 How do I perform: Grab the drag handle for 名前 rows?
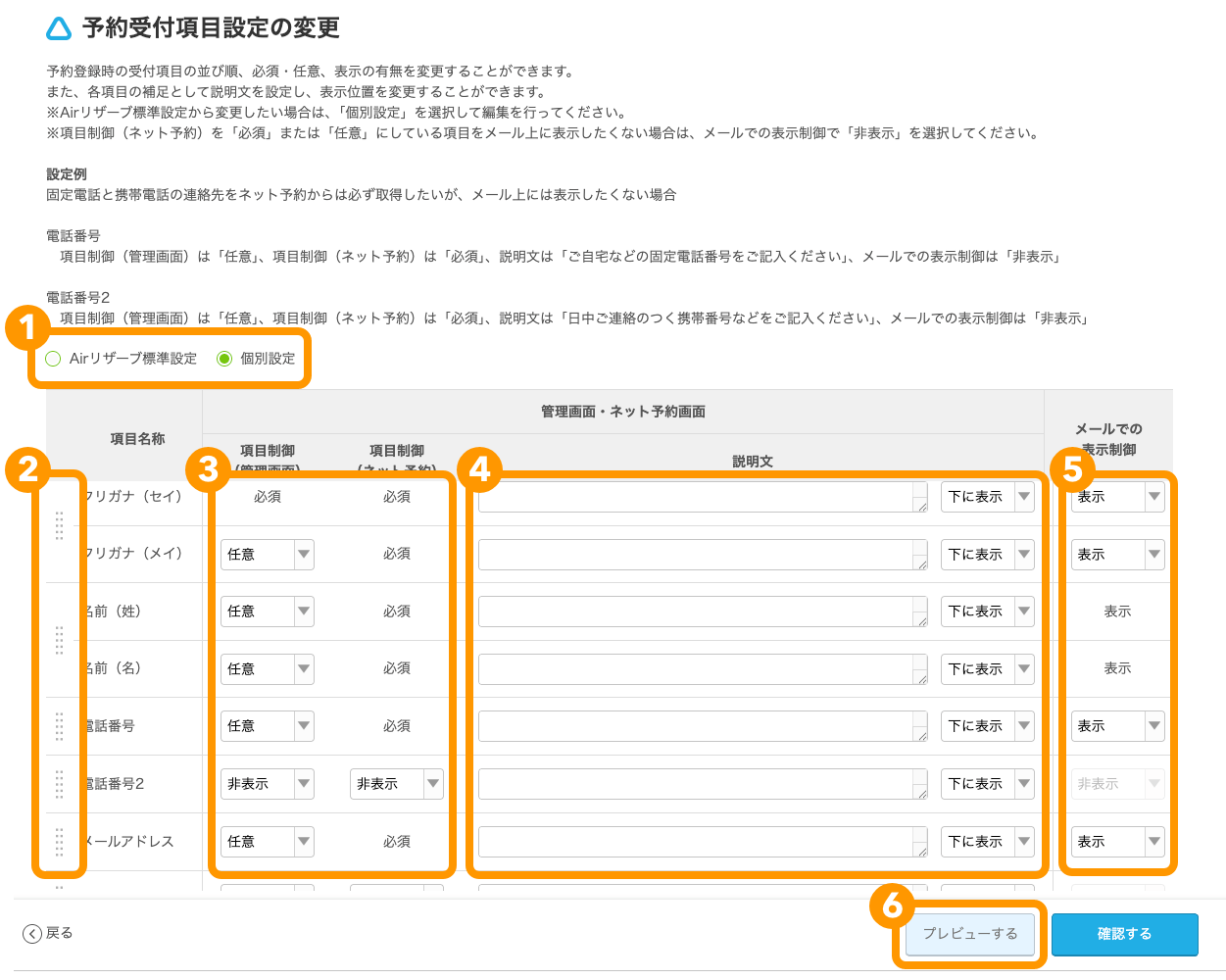59,640
